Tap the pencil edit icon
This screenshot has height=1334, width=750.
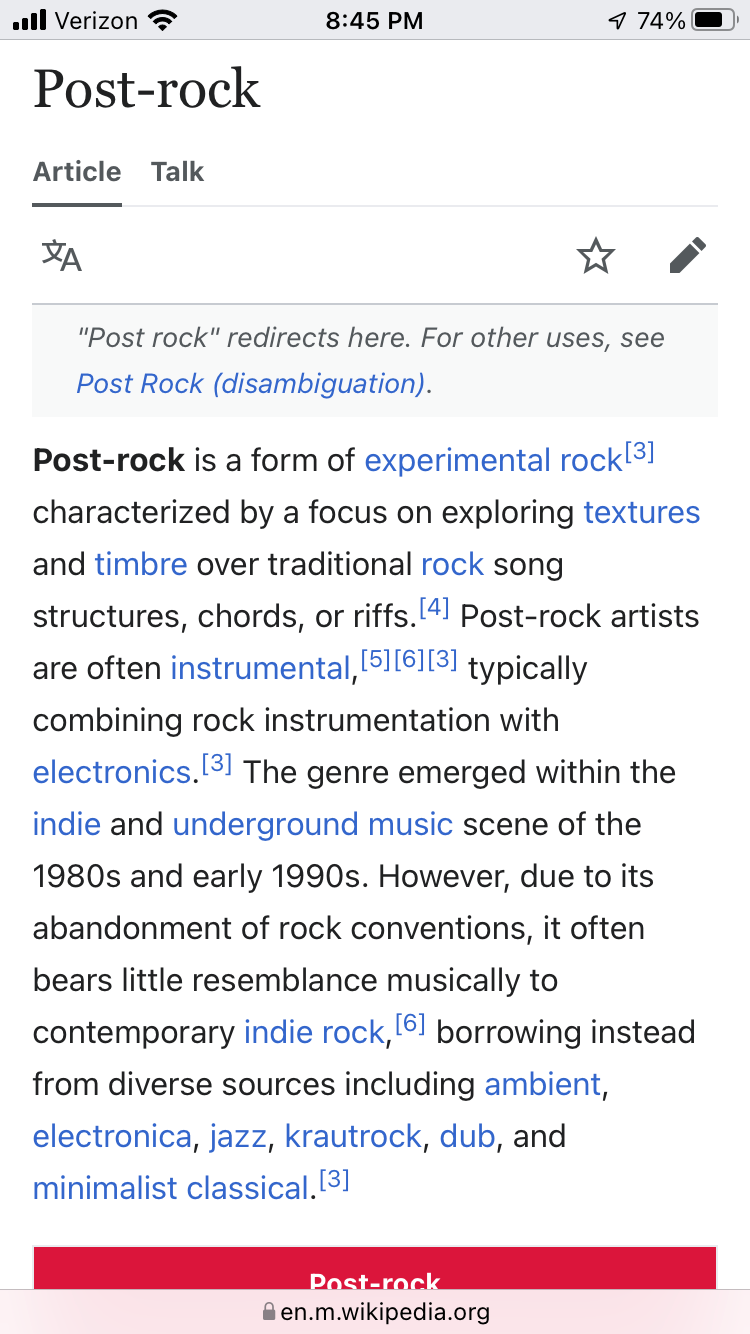[688, 256]
